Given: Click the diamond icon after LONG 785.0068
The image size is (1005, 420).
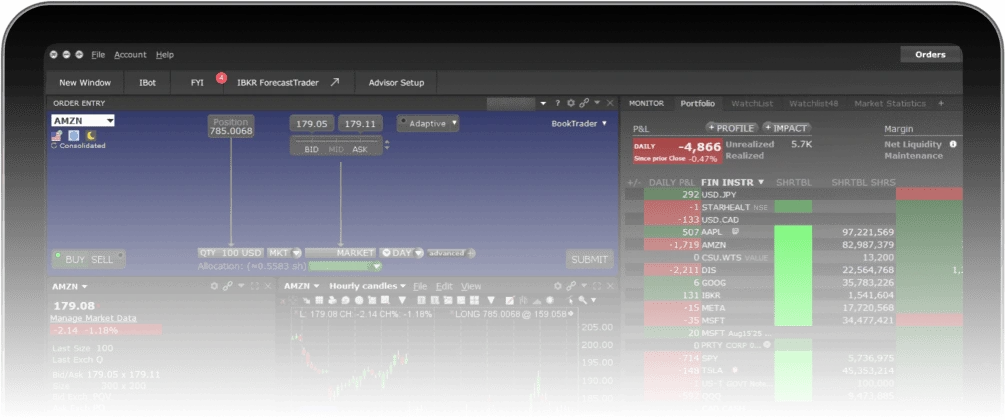Looking at the screenshot, I should point(571,314).
